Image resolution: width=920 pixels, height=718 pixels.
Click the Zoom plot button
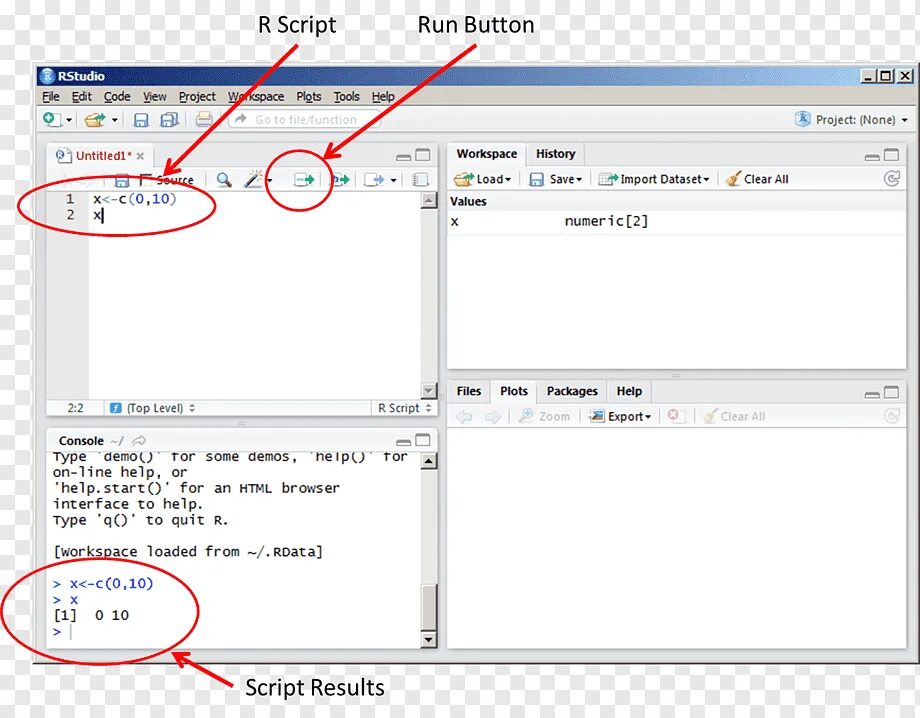544,416
